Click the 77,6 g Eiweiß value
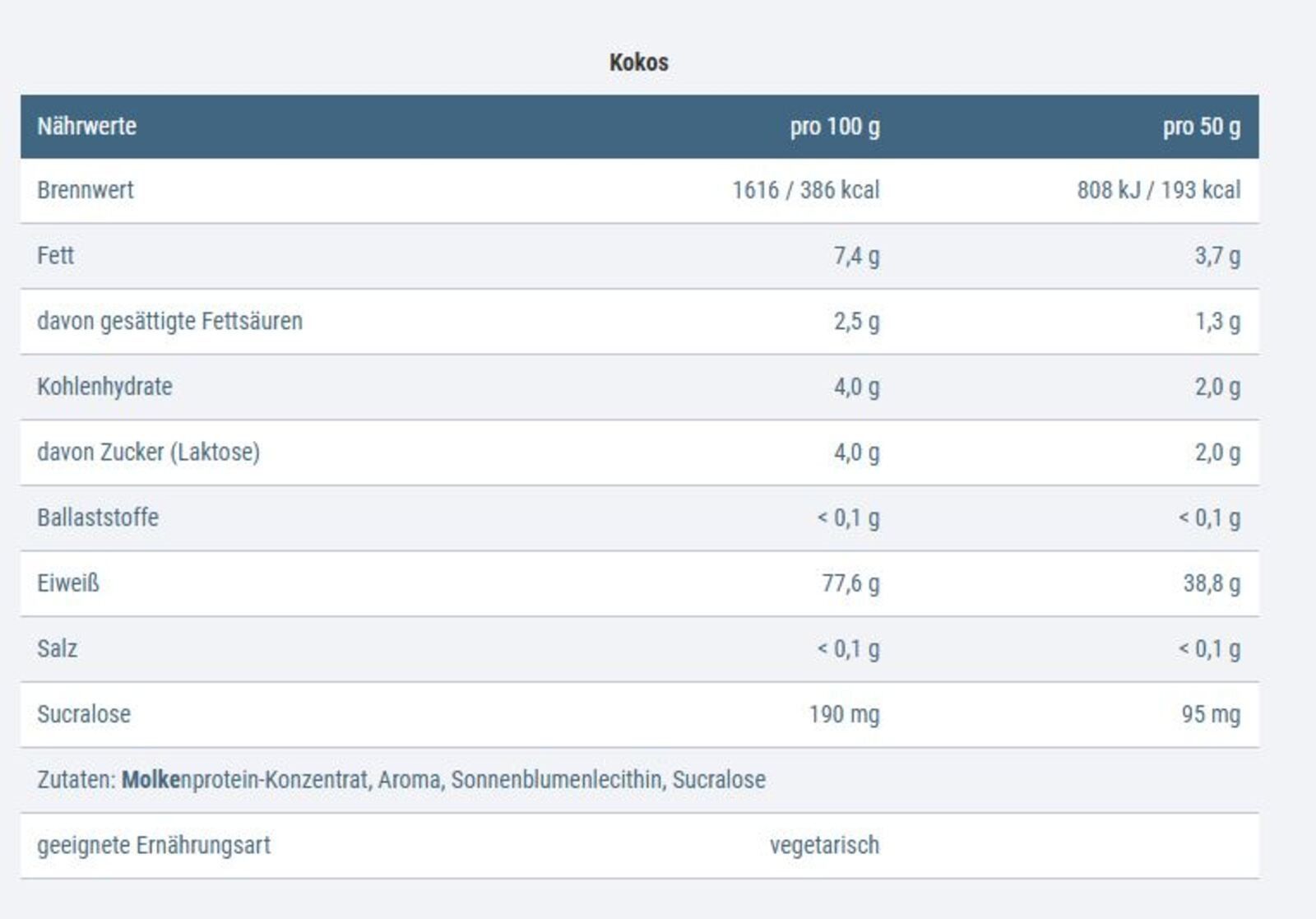The height and width of the screenshot is (919, 1316). coord(850,583)
